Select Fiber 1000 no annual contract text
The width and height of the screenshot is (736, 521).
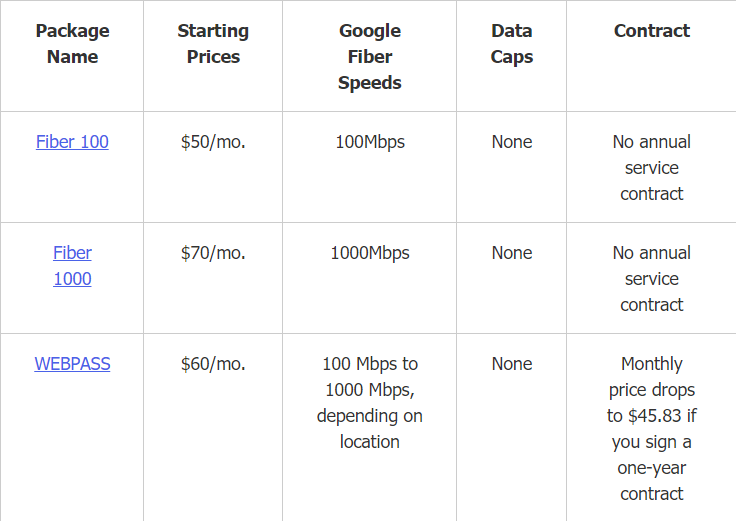(x=652, y=279)
